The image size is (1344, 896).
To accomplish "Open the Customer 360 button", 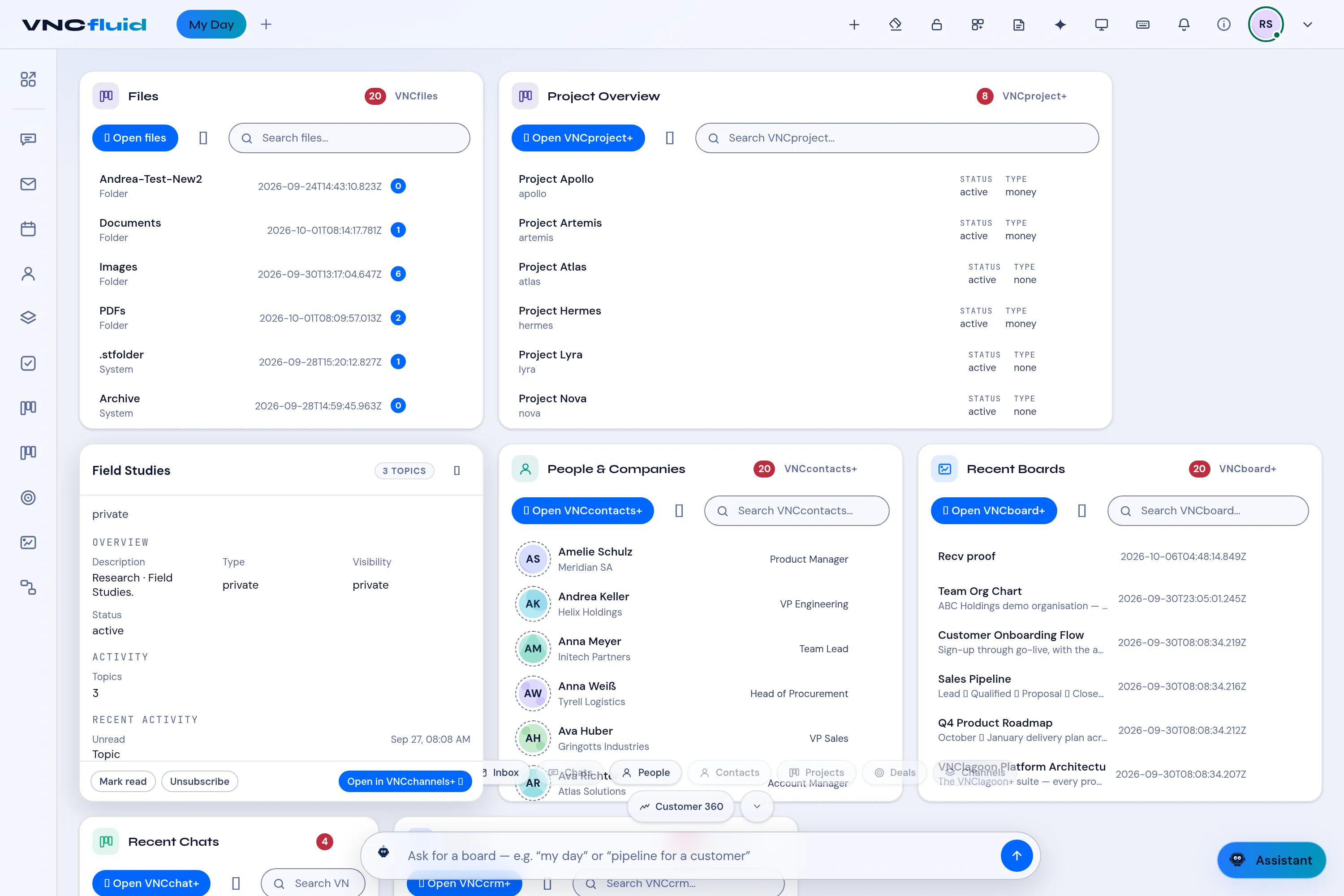I will 681,806.
